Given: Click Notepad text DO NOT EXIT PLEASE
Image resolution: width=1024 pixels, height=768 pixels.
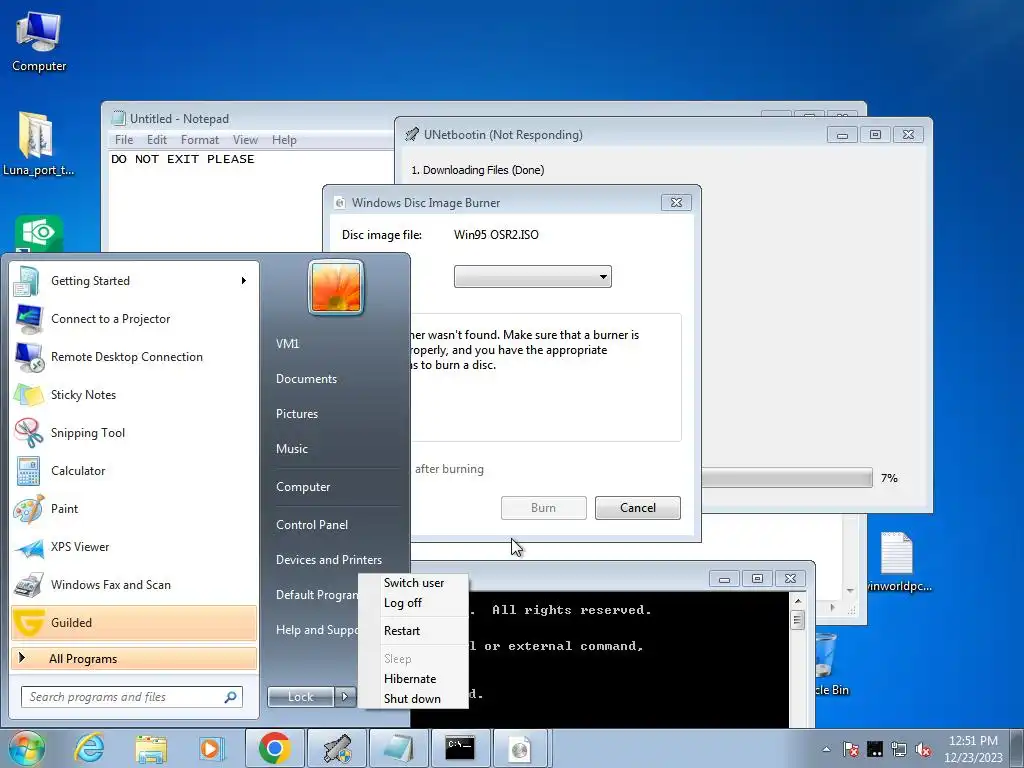Looking at the screenshot, I should click(182, 159).
